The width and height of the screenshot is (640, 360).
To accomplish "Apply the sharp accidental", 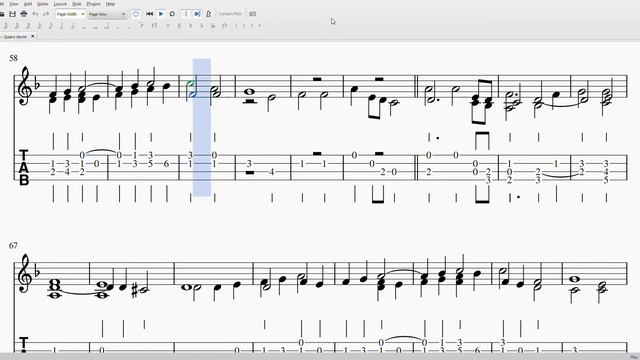I will click(x=179, y=26).
